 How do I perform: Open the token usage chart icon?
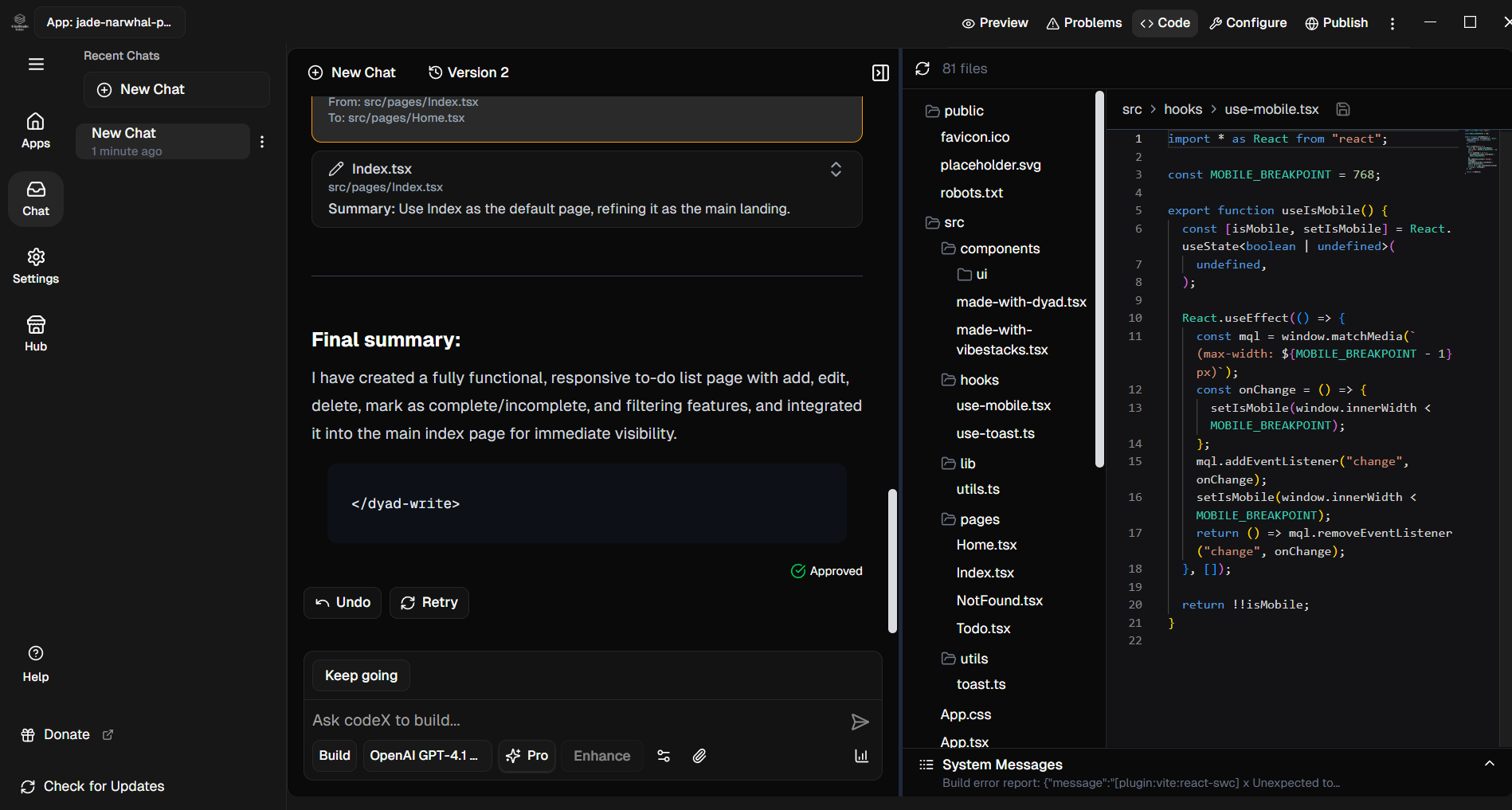(861, 756)
